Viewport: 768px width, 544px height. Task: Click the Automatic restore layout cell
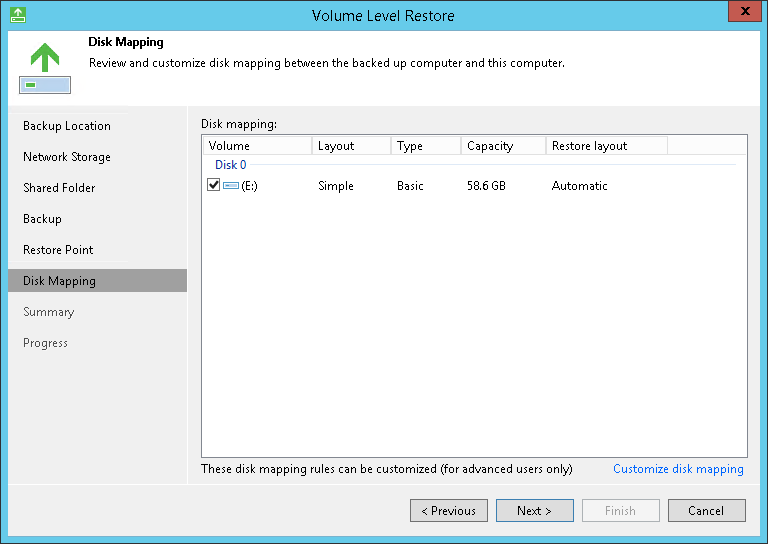579,186
